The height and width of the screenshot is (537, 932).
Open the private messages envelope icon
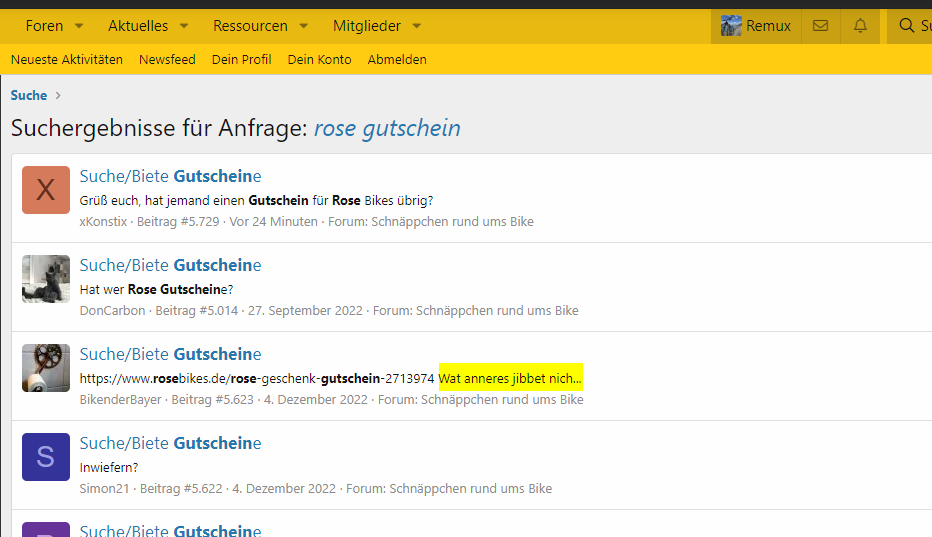[x=821, y=26]
